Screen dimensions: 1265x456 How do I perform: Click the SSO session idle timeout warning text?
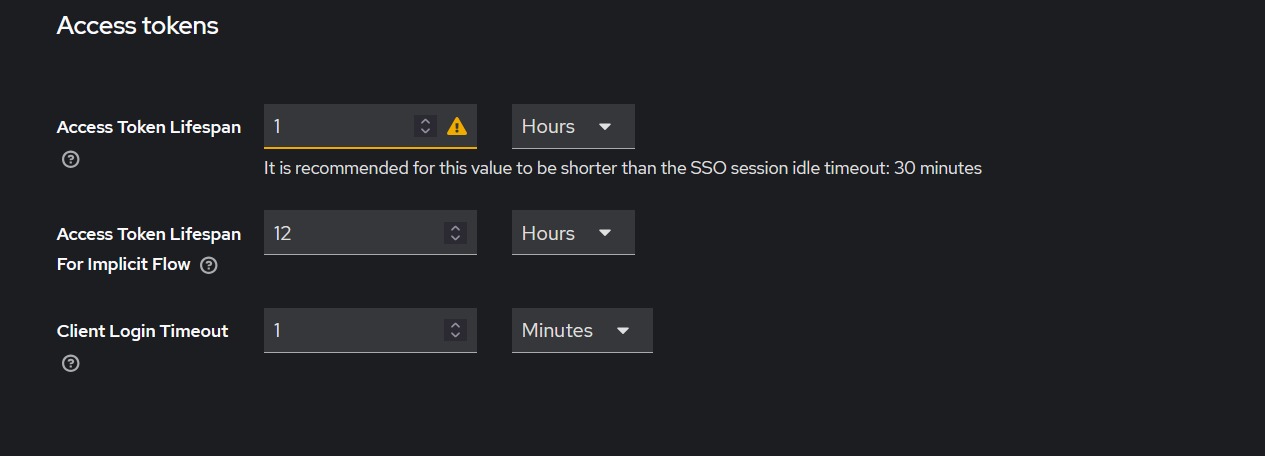click(622, 169)
